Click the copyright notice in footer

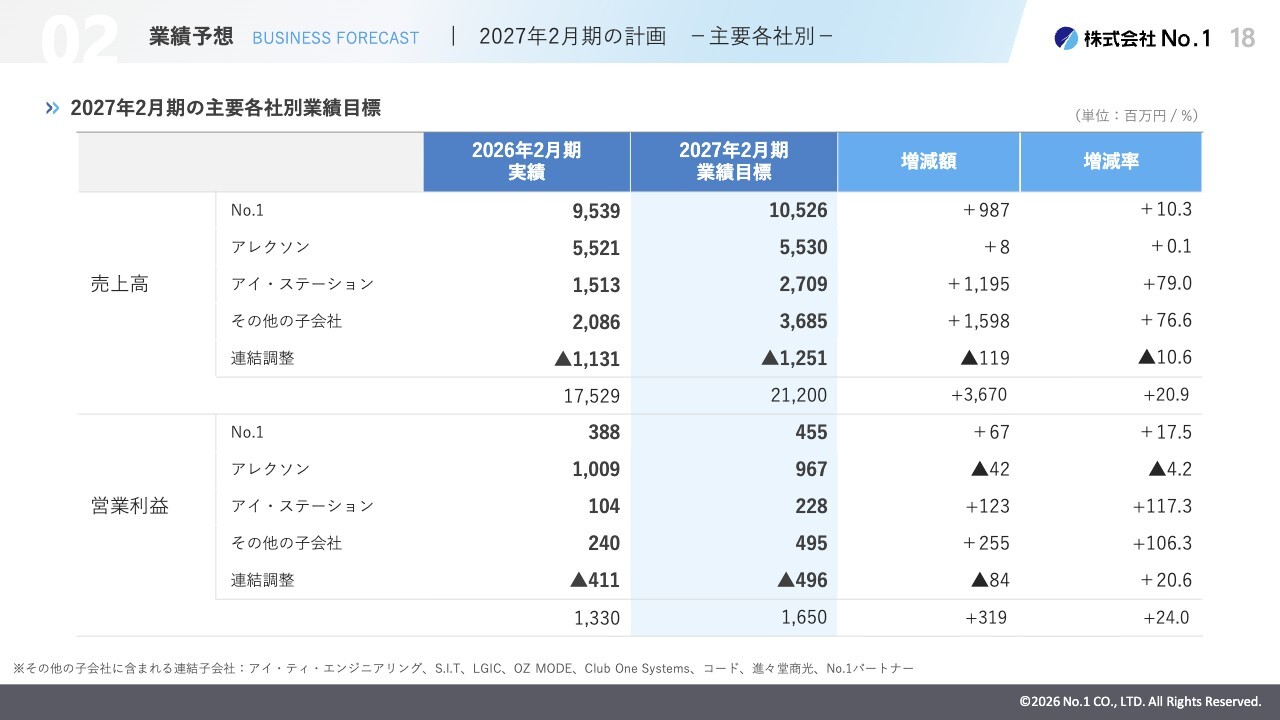(1140, 701)
